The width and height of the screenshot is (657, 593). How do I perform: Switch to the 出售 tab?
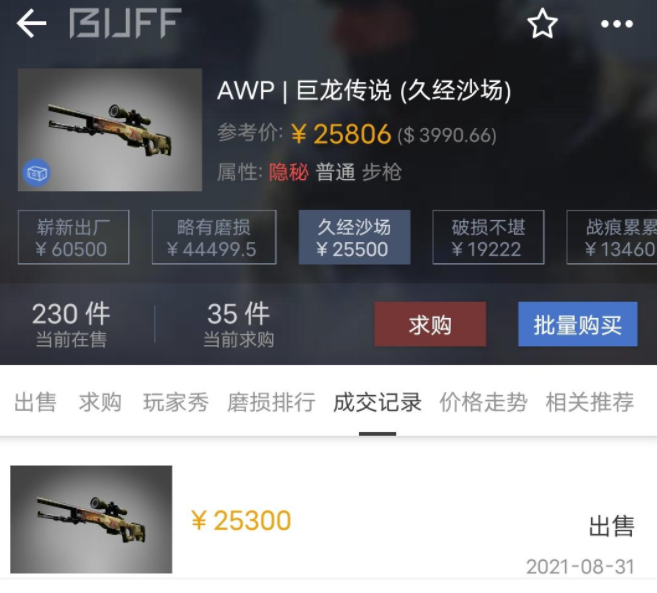pyautogui.click(x=35, y=402)
